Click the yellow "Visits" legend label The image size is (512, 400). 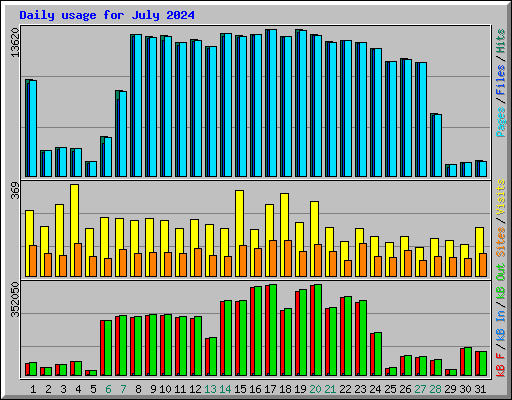click(x=501, y=197)
